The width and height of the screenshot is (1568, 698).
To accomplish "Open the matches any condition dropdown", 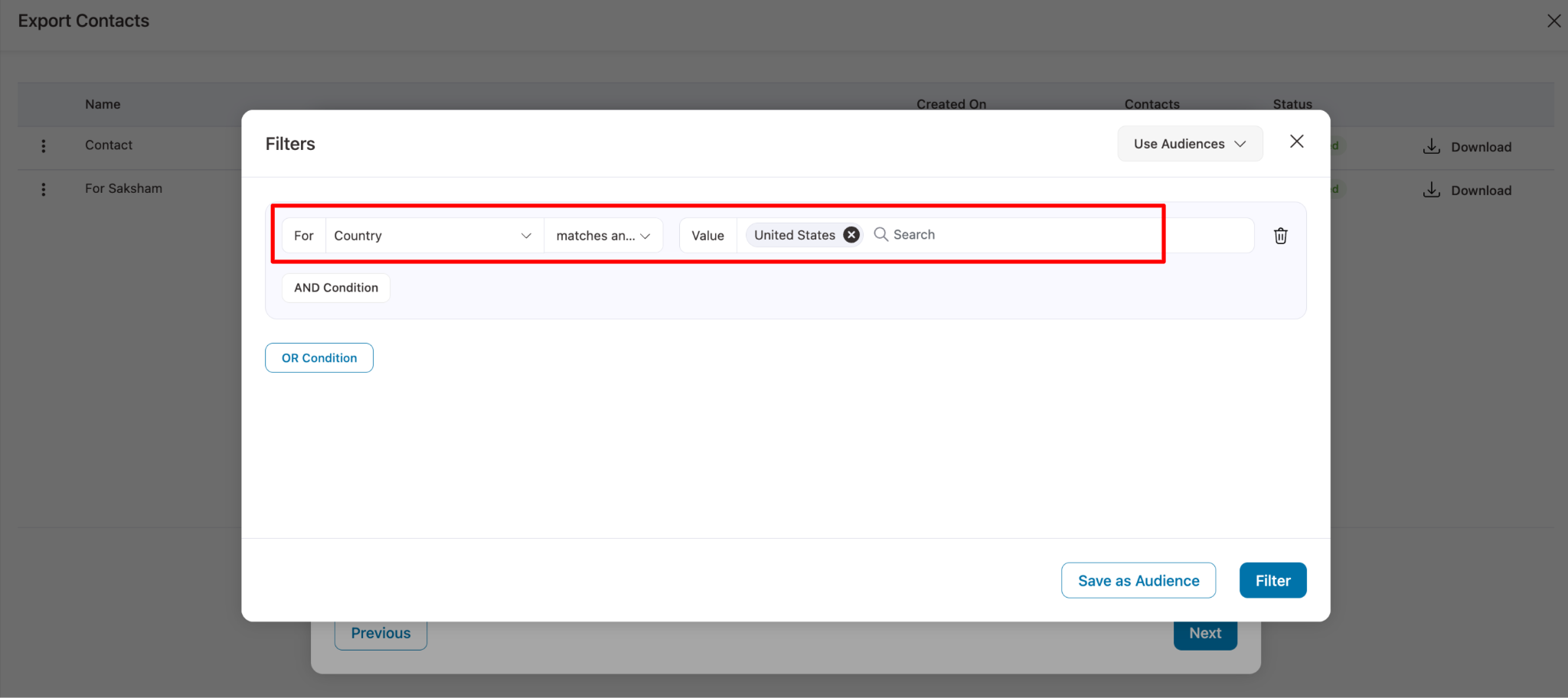I will coord(603,235).
